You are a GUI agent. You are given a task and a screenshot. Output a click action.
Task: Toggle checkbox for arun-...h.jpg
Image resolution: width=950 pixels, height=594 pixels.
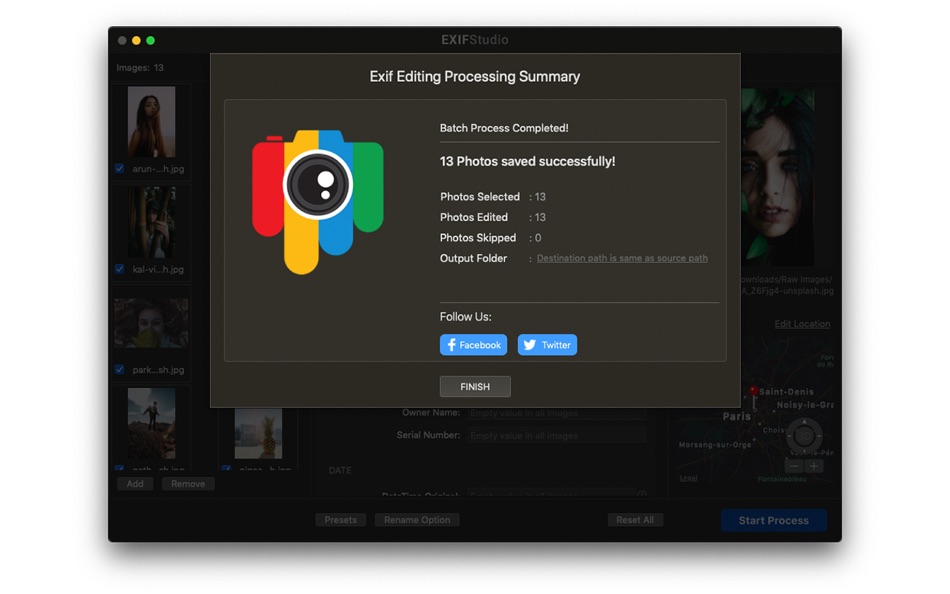click(120, 169)
